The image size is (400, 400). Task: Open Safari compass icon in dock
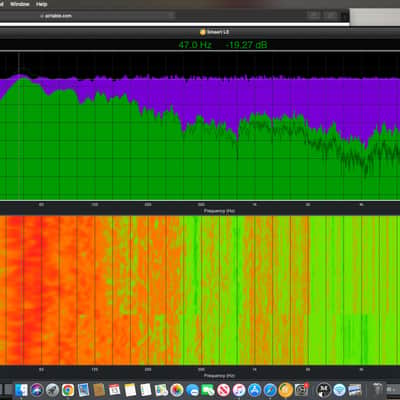coord(270,389)
